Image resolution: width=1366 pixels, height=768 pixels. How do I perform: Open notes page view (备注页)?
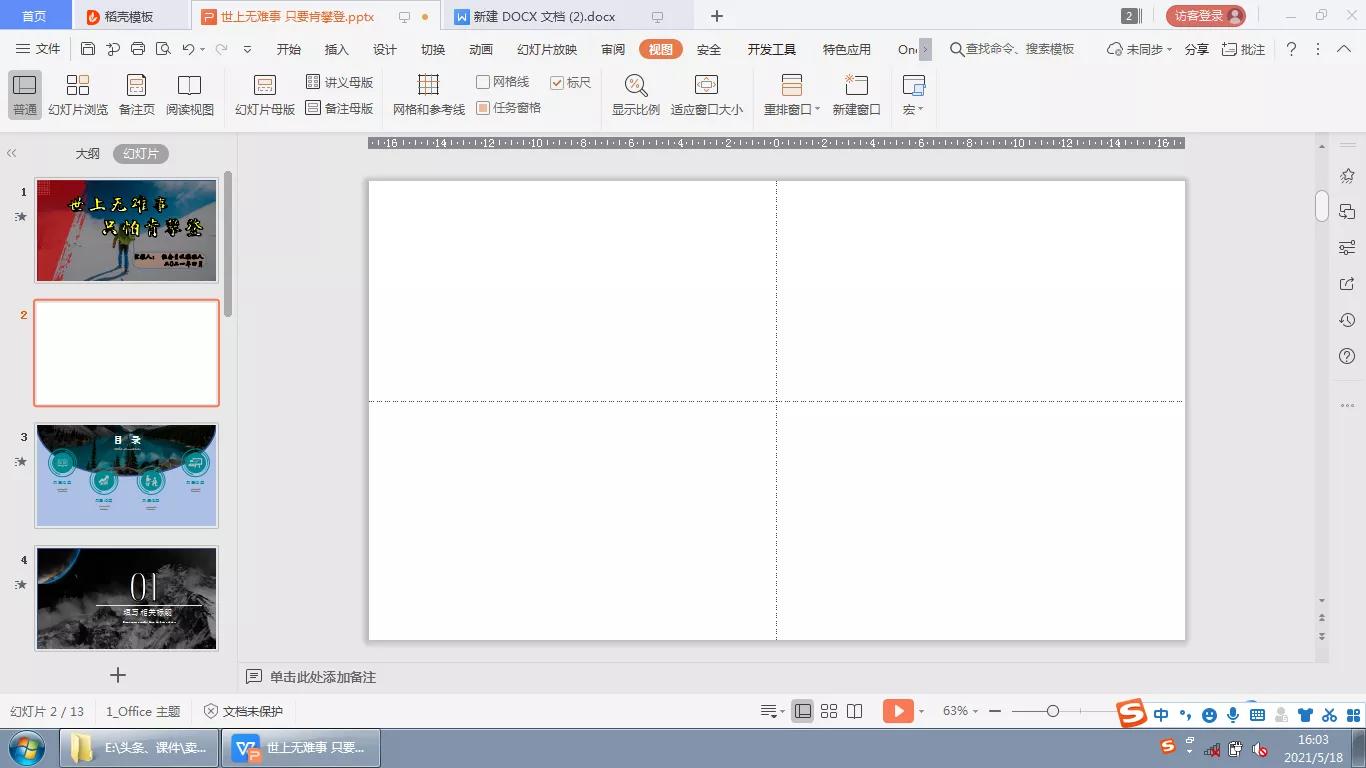[136, 95]
